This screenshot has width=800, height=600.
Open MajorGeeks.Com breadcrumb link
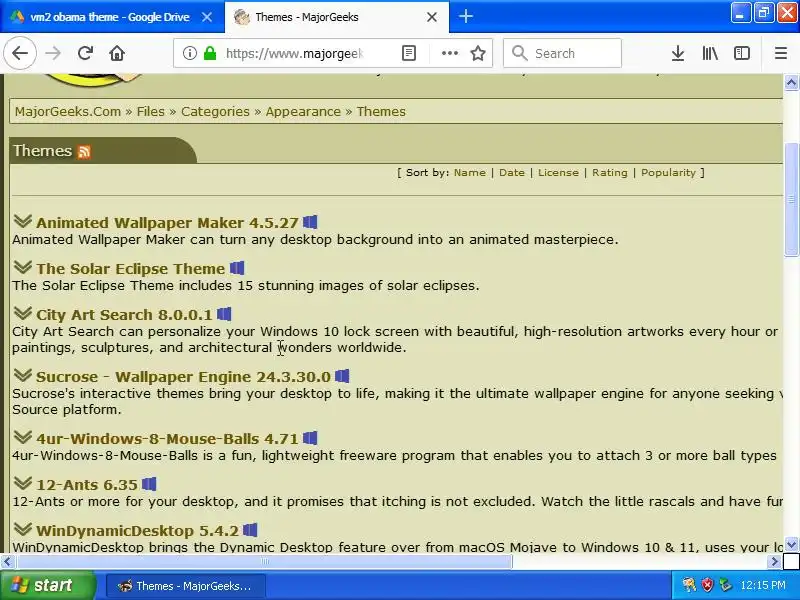68,111
